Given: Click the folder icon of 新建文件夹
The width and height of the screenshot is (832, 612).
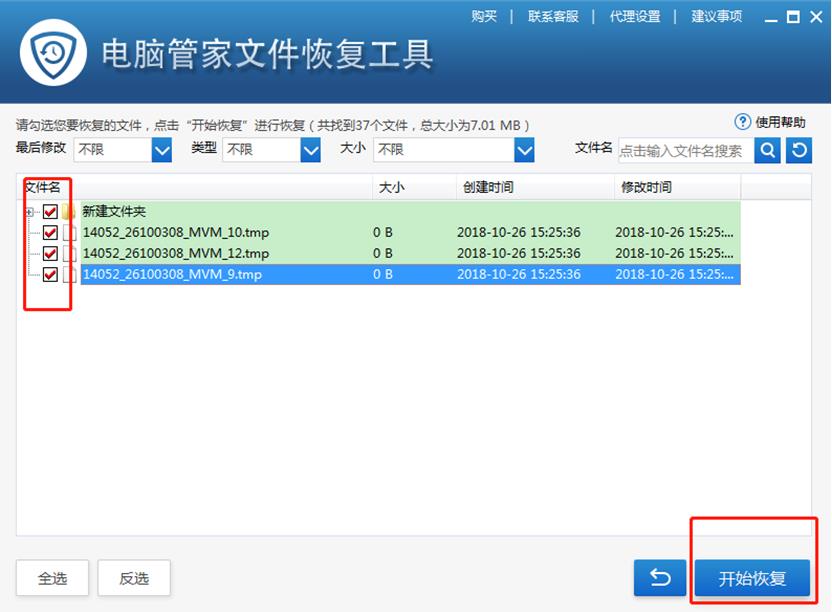Looking at the screenshot, I should pyautogui.click(x=67, y=212).
